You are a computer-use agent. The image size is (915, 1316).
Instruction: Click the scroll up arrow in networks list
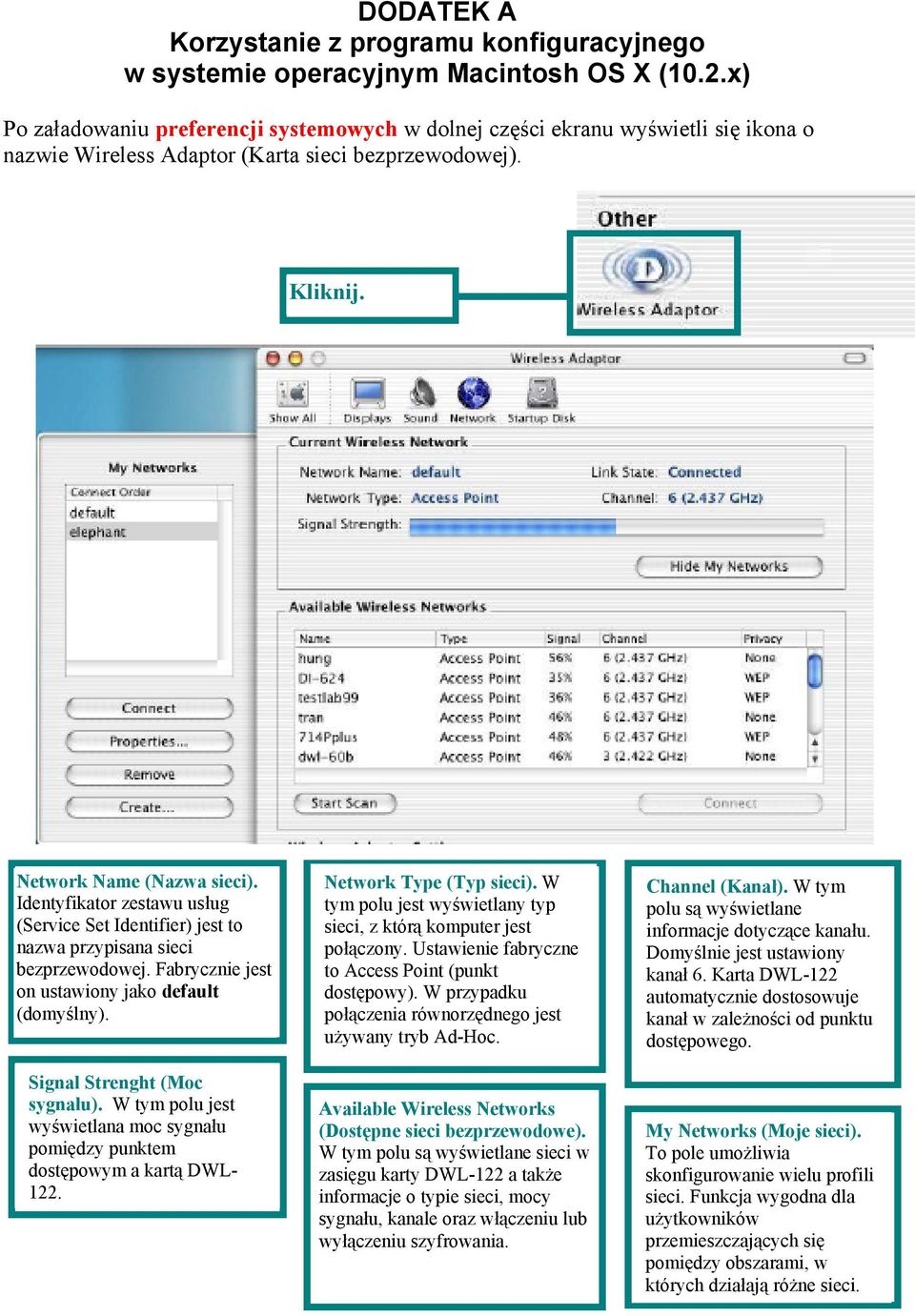point(815,740)
